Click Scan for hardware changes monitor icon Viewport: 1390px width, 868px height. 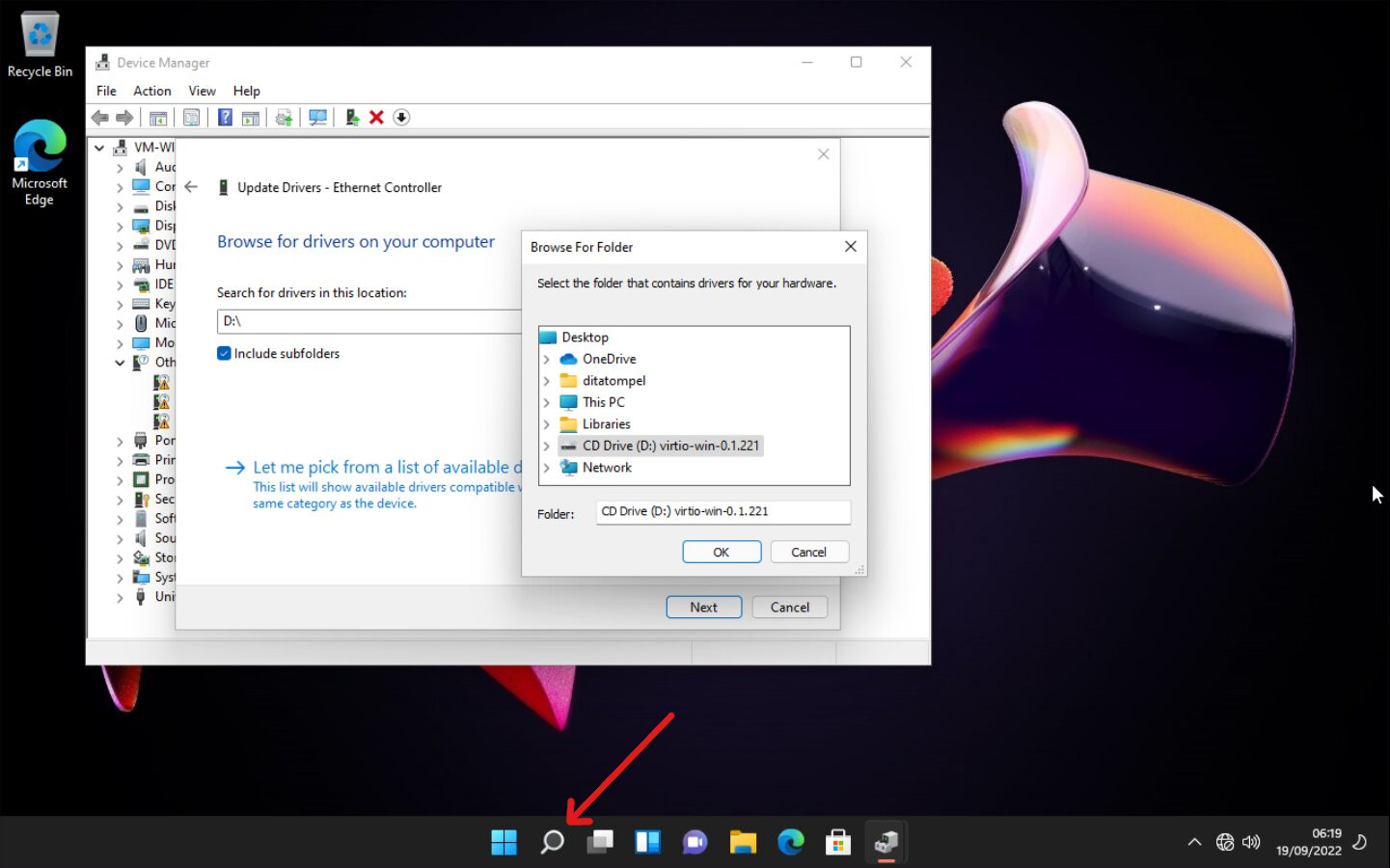(317, 118)
